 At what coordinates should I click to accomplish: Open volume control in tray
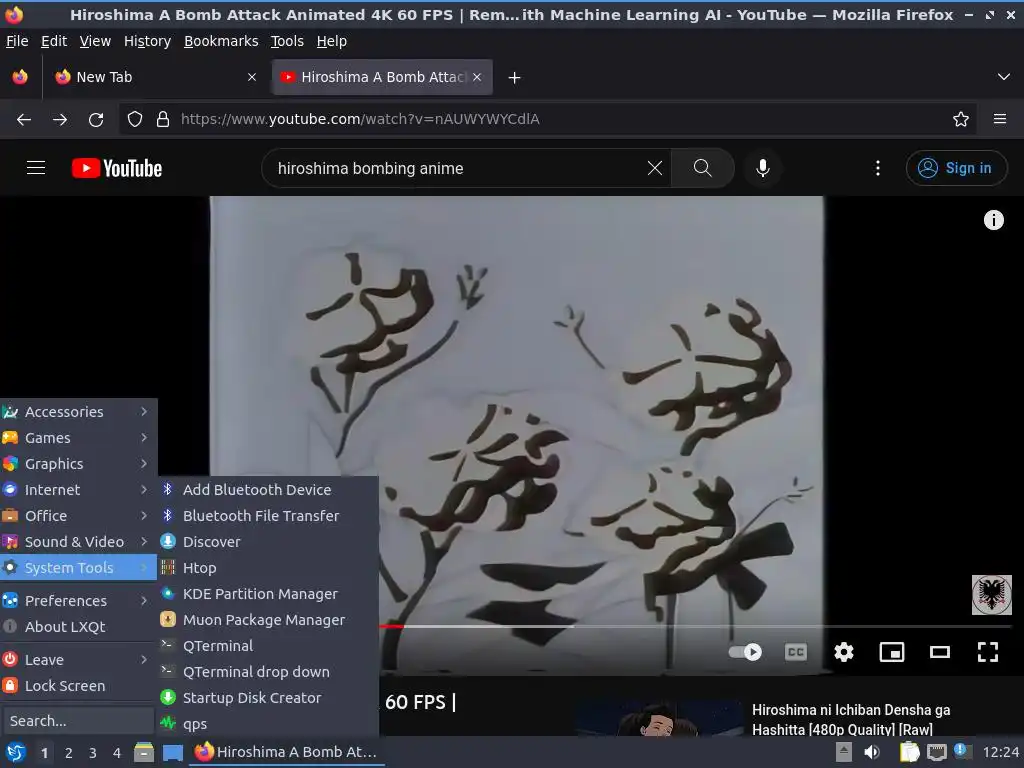[871, 752]
